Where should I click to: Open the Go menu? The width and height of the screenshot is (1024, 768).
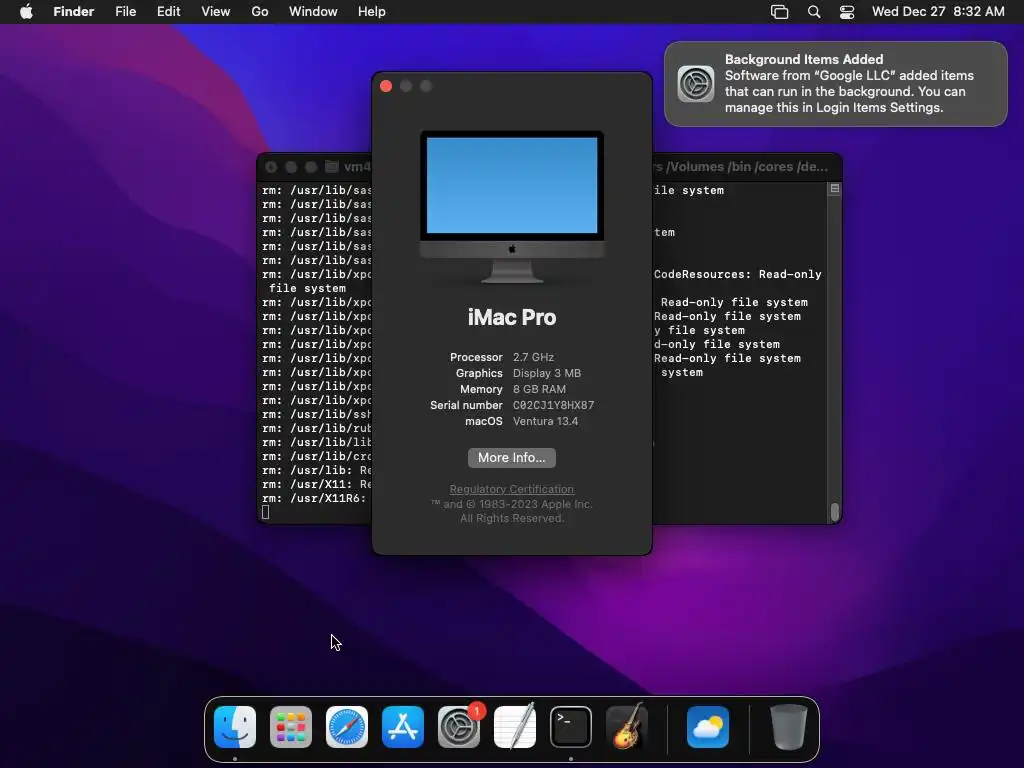click(260, 12)
